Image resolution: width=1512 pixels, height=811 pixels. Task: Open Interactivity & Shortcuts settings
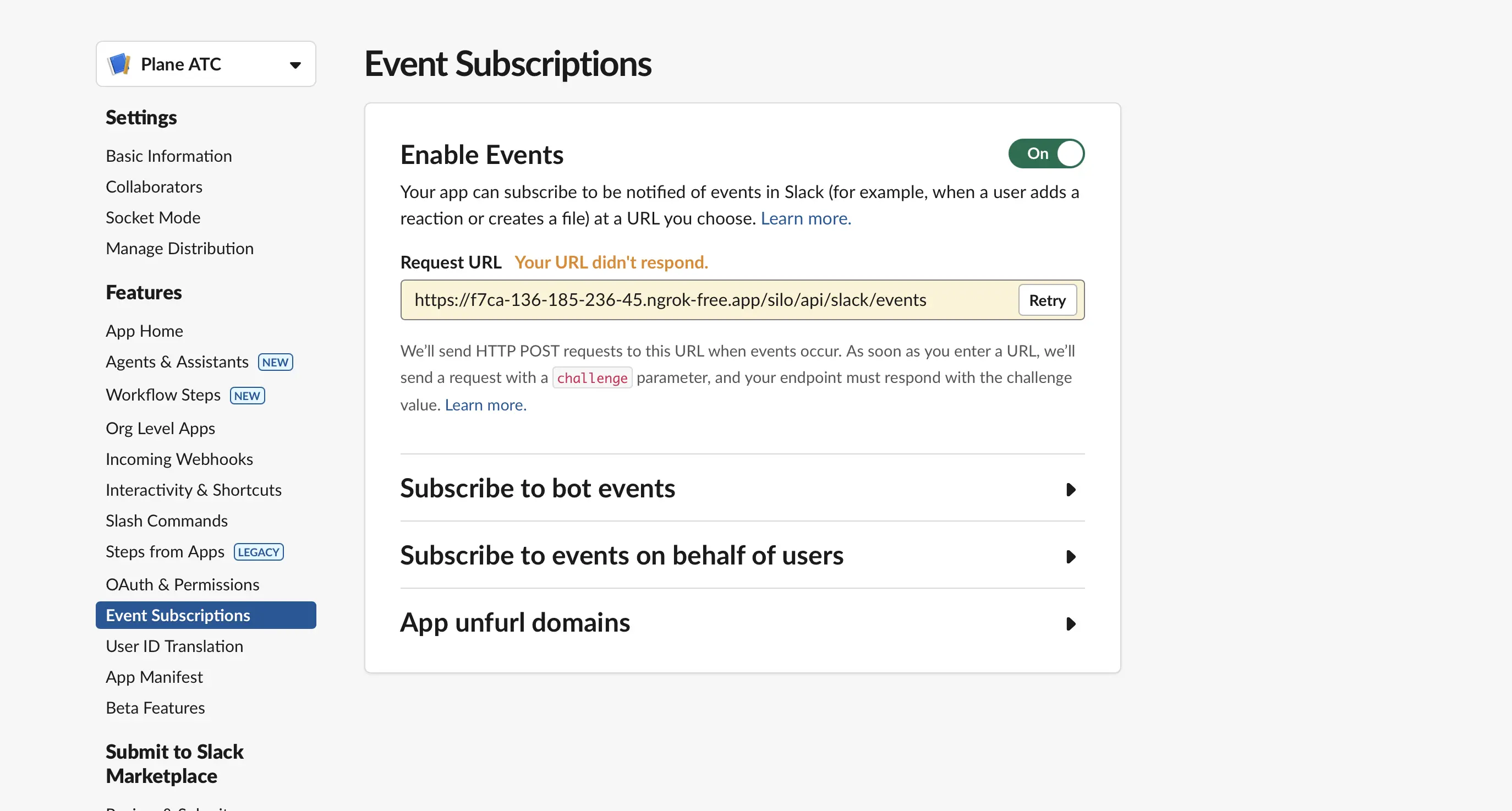194,490
